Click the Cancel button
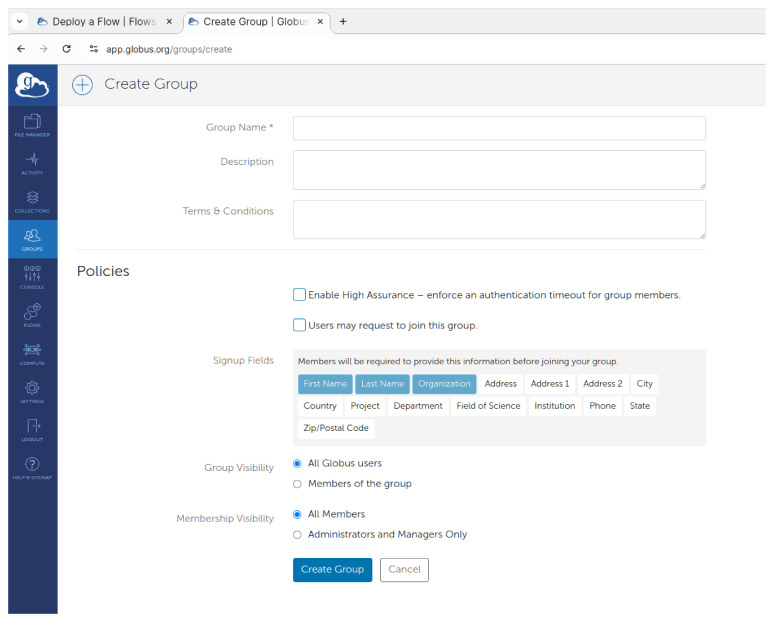 404,570
